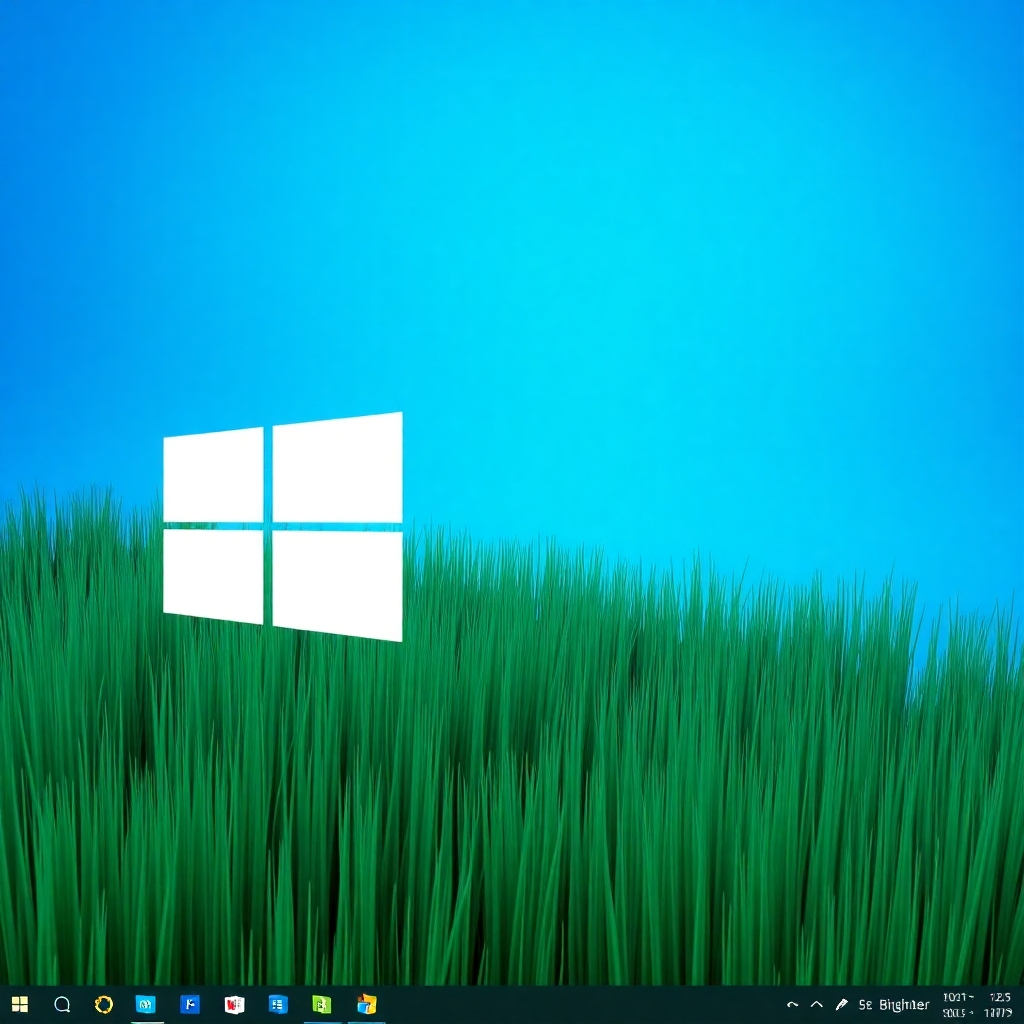Launch Microsoft Excel from the taskbar
The image size is (1024, 1024).
pos(322,1005)
